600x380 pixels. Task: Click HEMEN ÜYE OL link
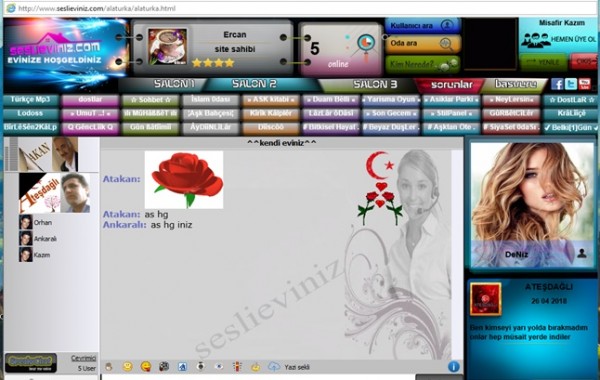point(573,39)
